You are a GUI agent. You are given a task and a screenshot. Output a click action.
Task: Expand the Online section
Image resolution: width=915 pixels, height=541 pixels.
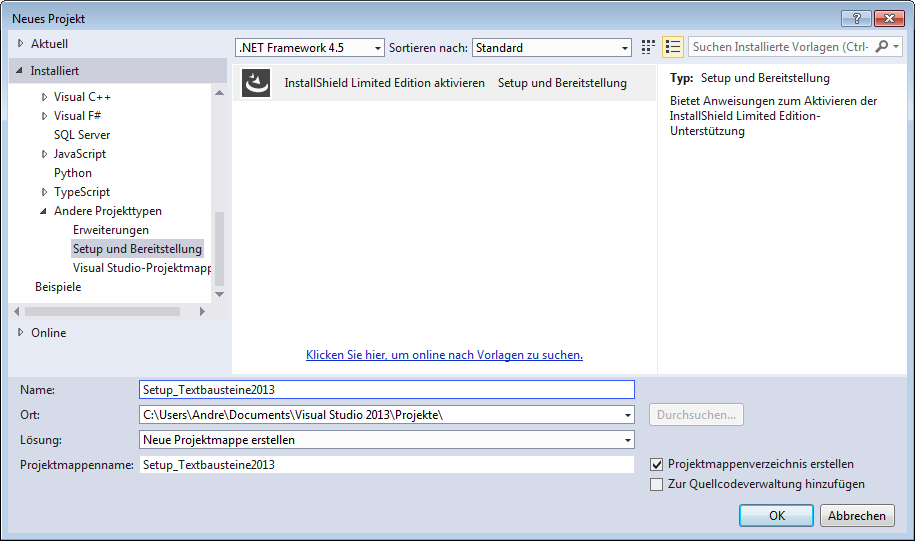pos(21,332)
